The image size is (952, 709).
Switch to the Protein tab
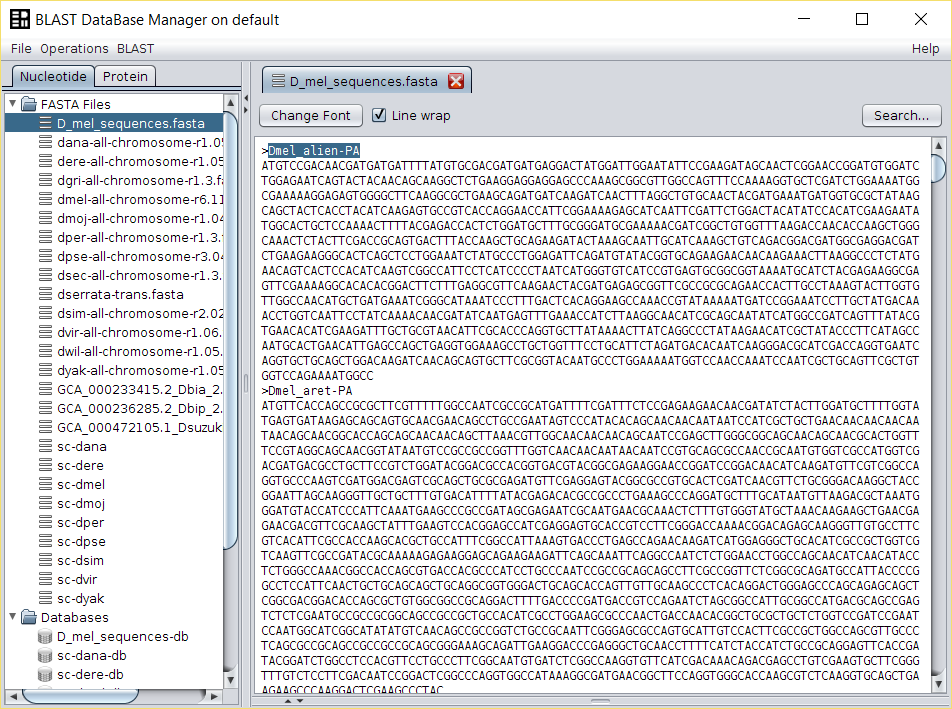[126, 76]
